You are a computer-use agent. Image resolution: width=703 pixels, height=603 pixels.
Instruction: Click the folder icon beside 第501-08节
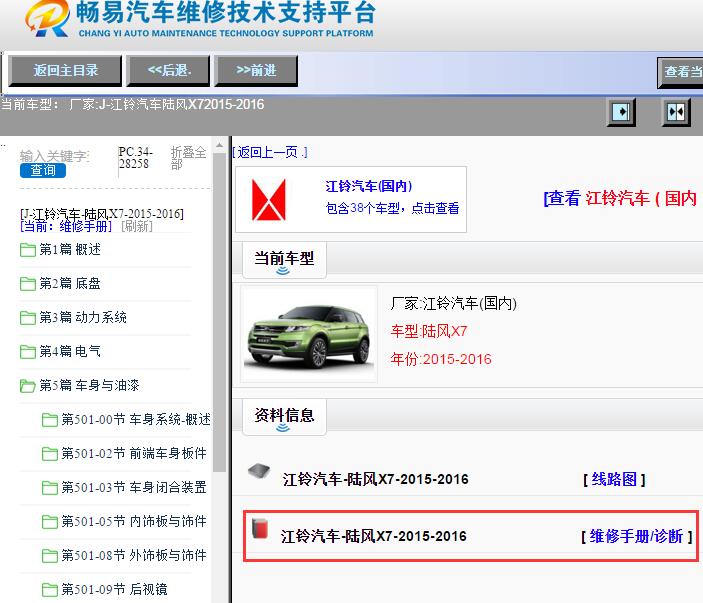click(x=49, y=556)
